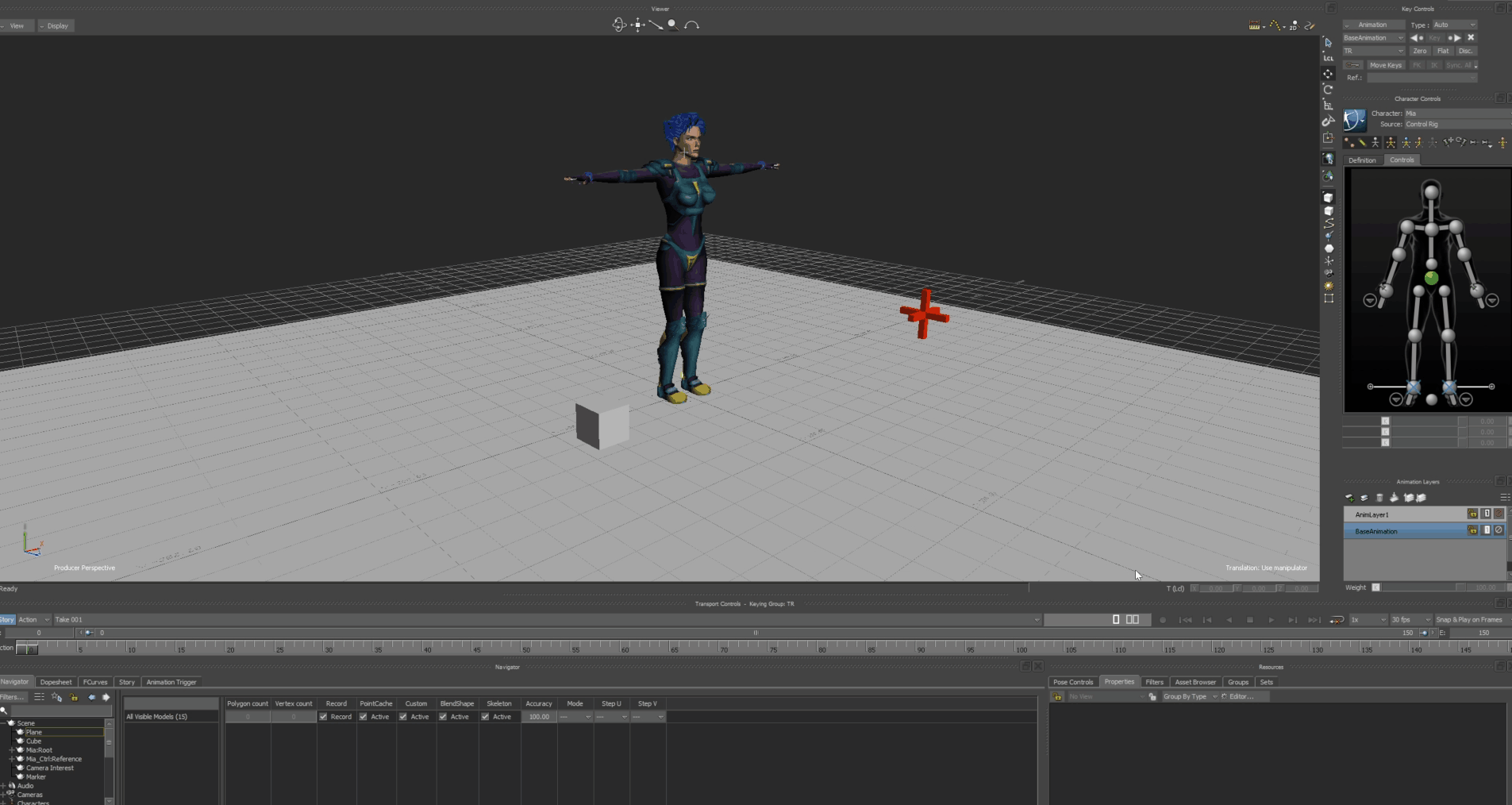Switch to the Definition tab in Character Controls
Screen dimensions: 1512x805
pyautogui.click(x=1361, y=160)
